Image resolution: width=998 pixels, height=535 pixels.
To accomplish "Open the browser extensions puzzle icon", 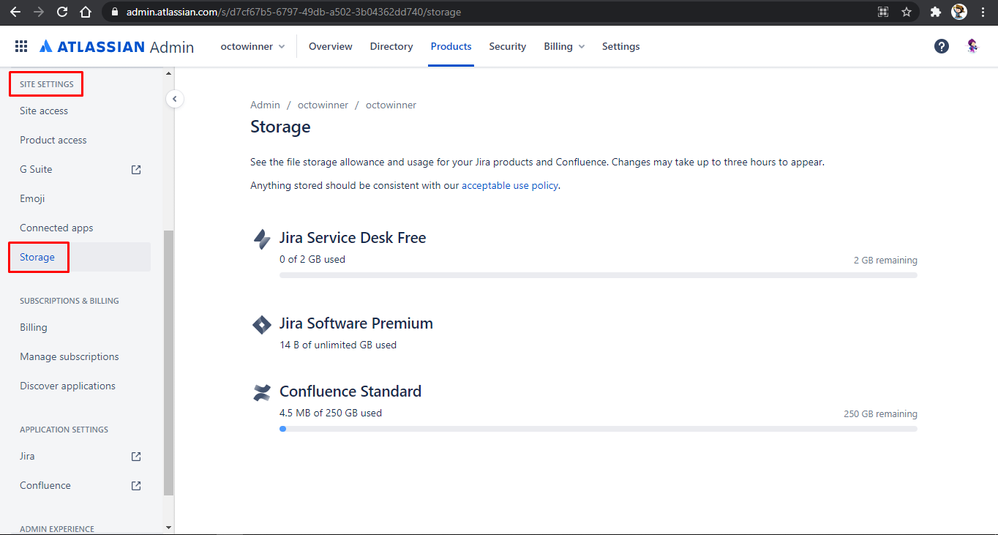I will coord(935,12).
